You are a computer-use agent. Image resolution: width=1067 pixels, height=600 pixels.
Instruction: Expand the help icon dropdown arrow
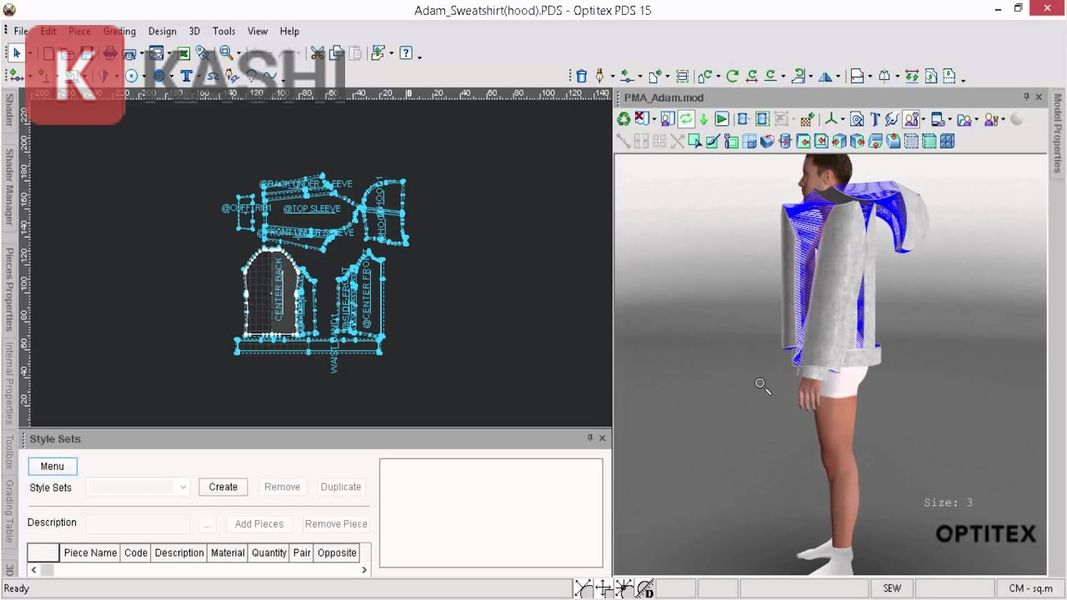(419, 56)
